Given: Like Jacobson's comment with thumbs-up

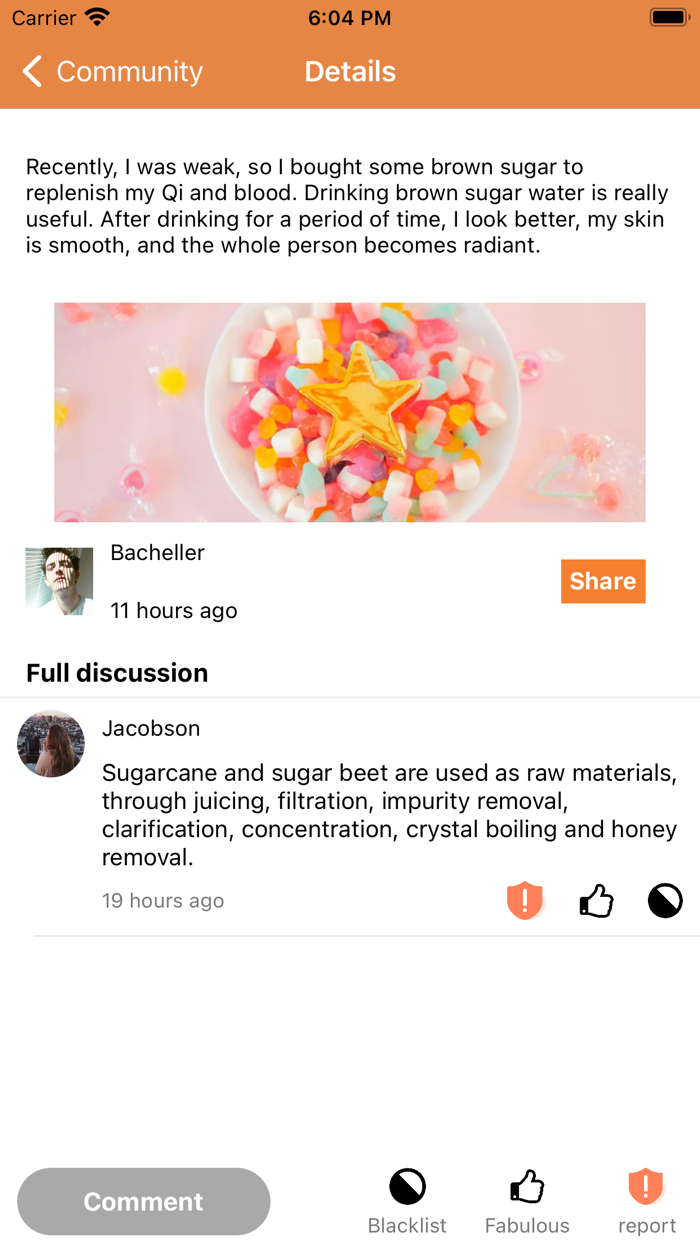Looking at the screenshot, I should click(x=596, y=902).
